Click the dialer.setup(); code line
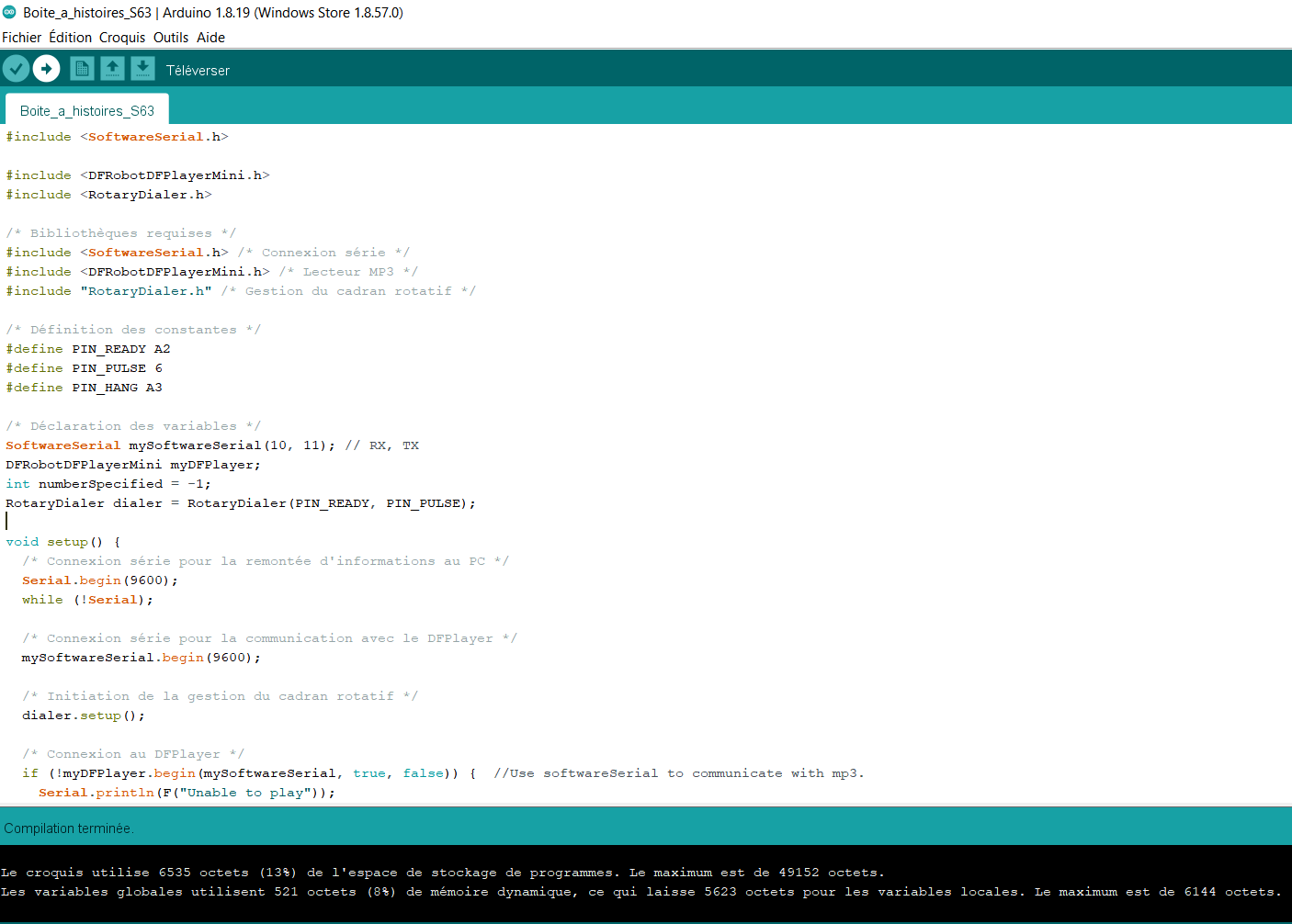 84,716
